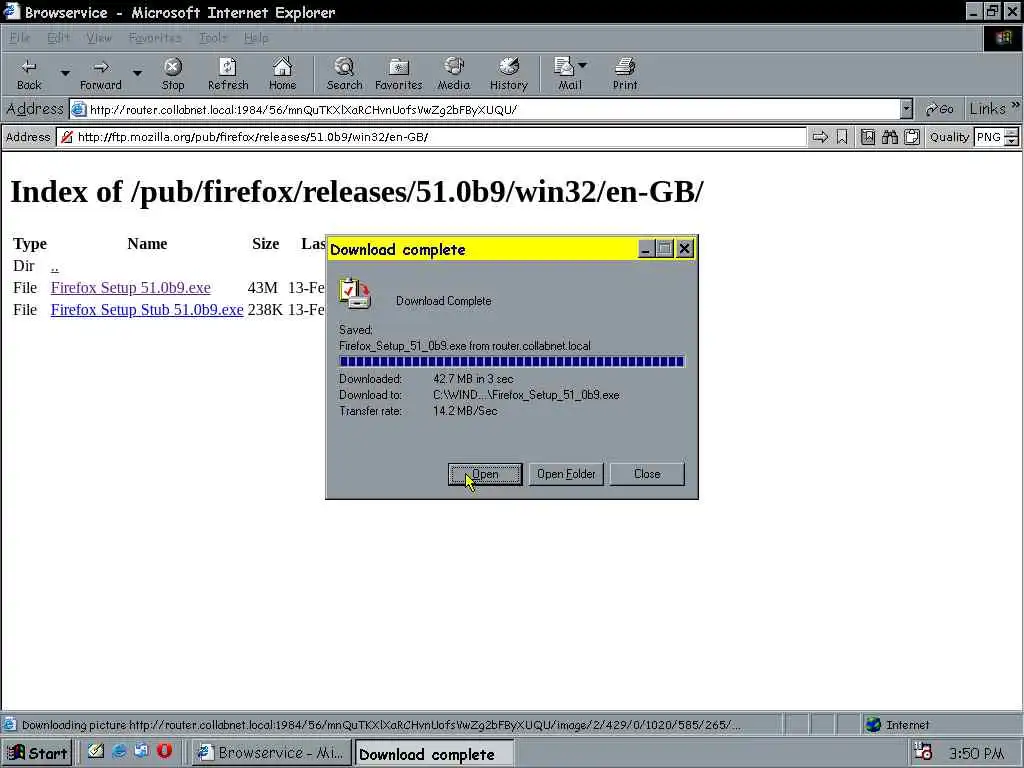The width and height of the screenshot is (1024, 768).
Task: Click the Go button
Action: click(x=940, y=109)
